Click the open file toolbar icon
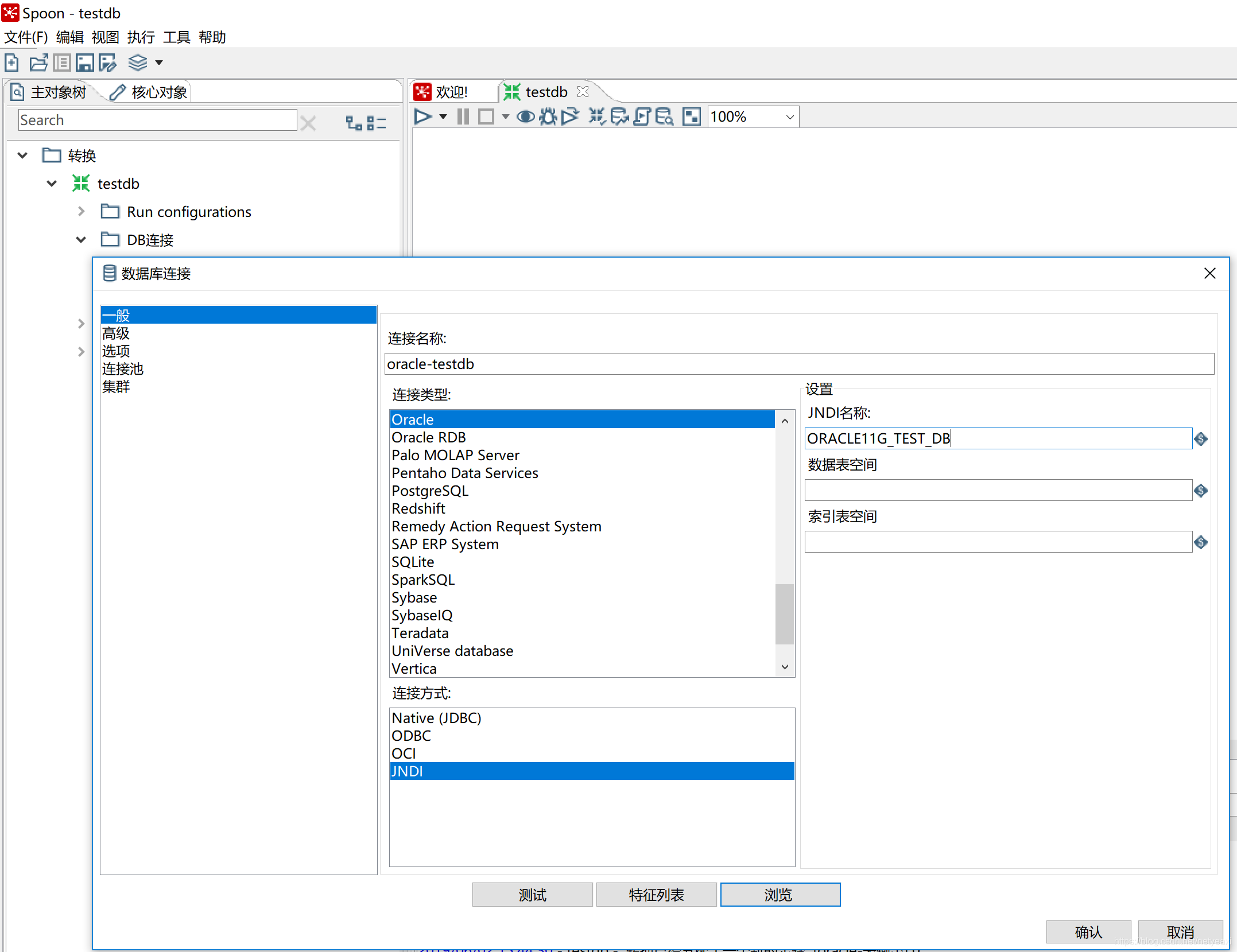The width and height of the screenshot is (1237, 952). [x=38, y=63]
